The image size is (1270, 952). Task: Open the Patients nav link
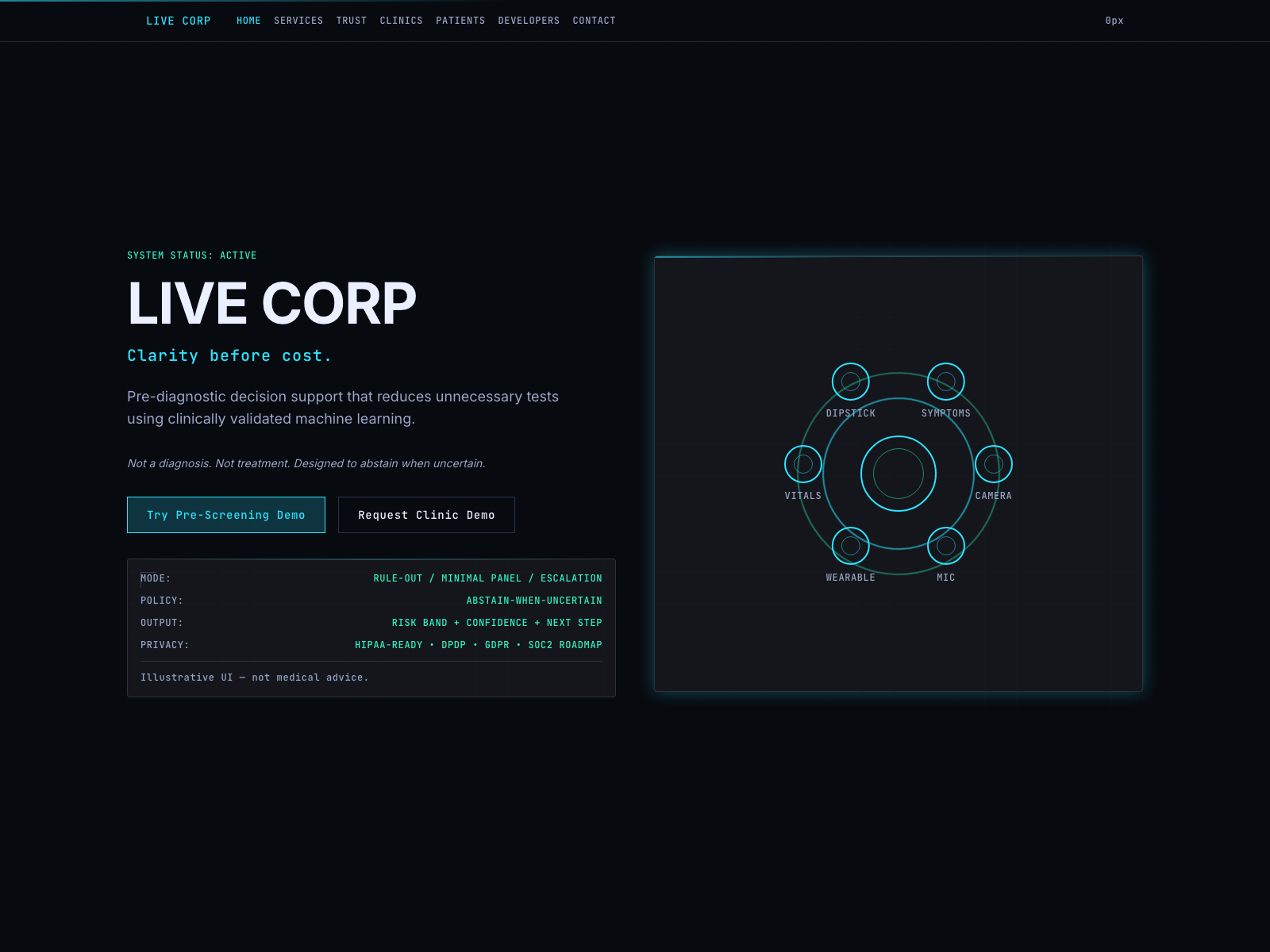pos(460,21)
